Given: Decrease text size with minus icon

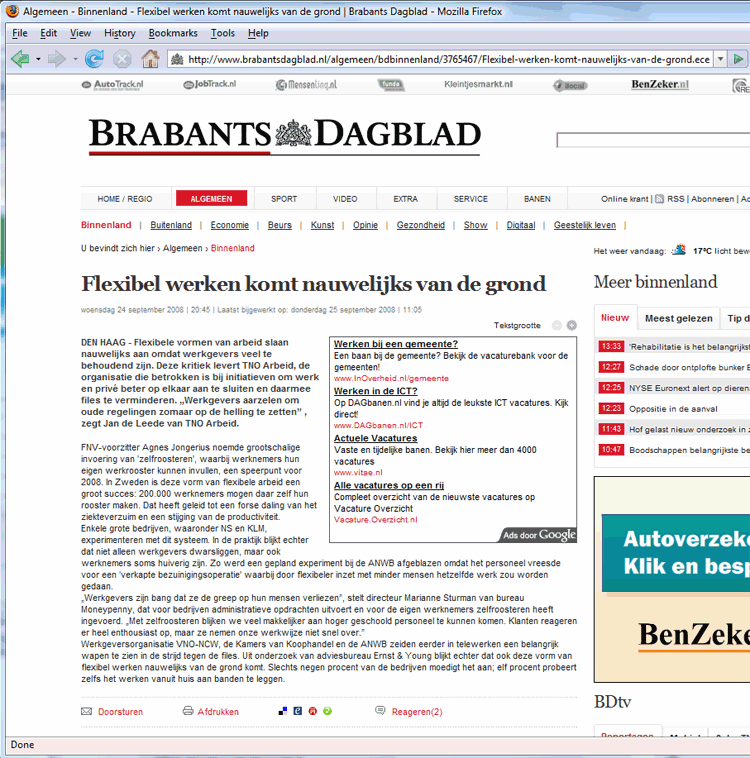Looking at the screenshot, I should (x=557, y=325).
